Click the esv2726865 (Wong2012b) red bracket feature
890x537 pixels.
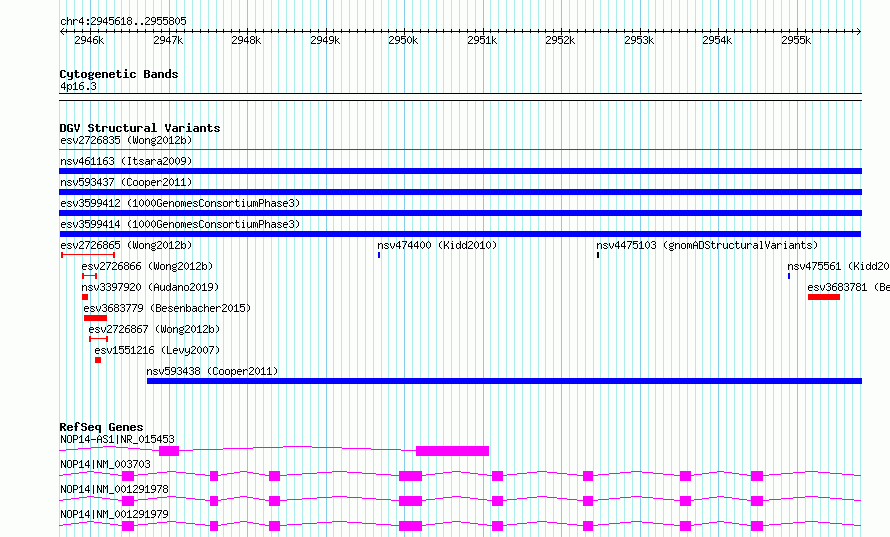coord(88,255)
